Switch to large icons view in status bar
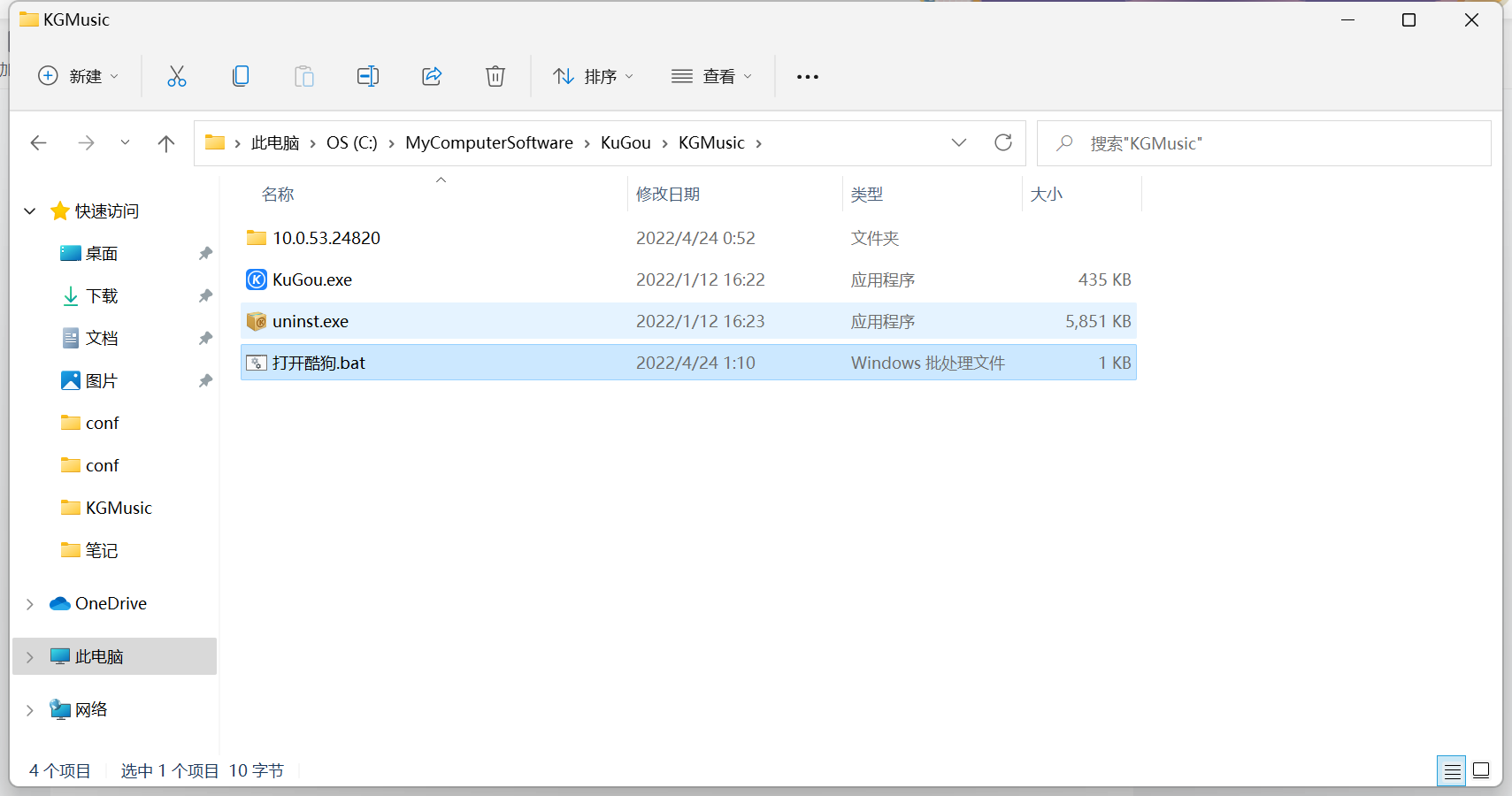This screenshot has height=796, width=1512. coord(1481,771)
